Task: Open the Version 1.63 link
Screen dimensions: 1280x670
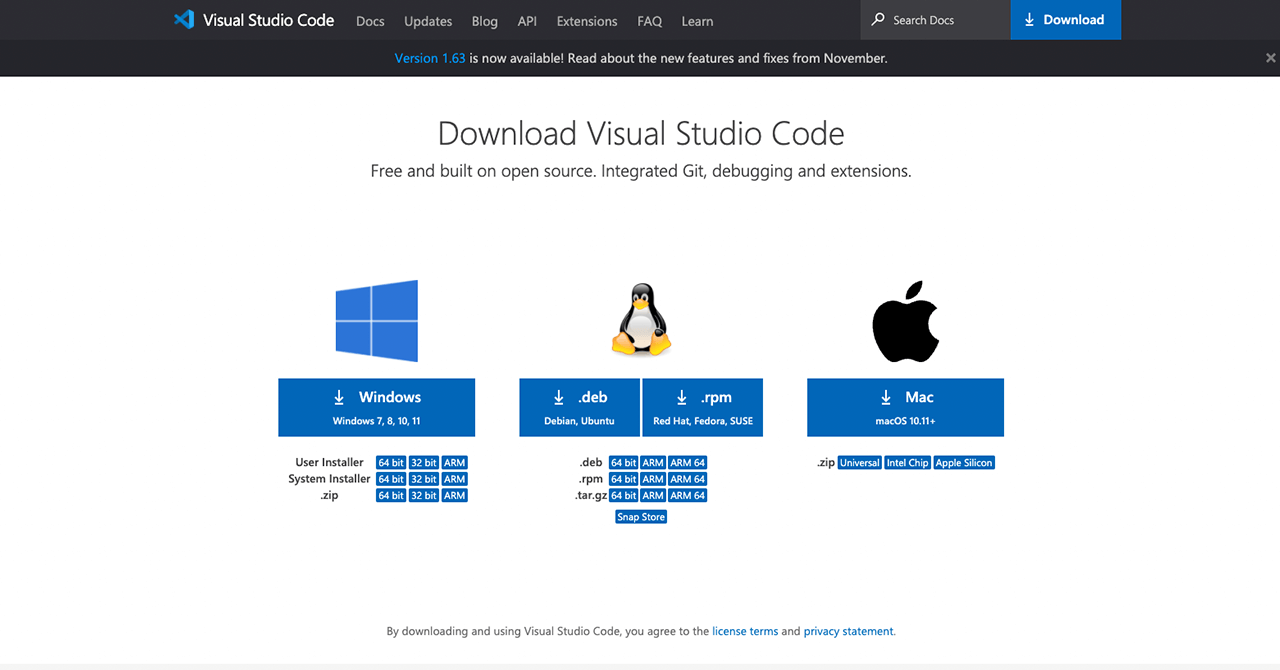Action: click(x=430, y=58)
